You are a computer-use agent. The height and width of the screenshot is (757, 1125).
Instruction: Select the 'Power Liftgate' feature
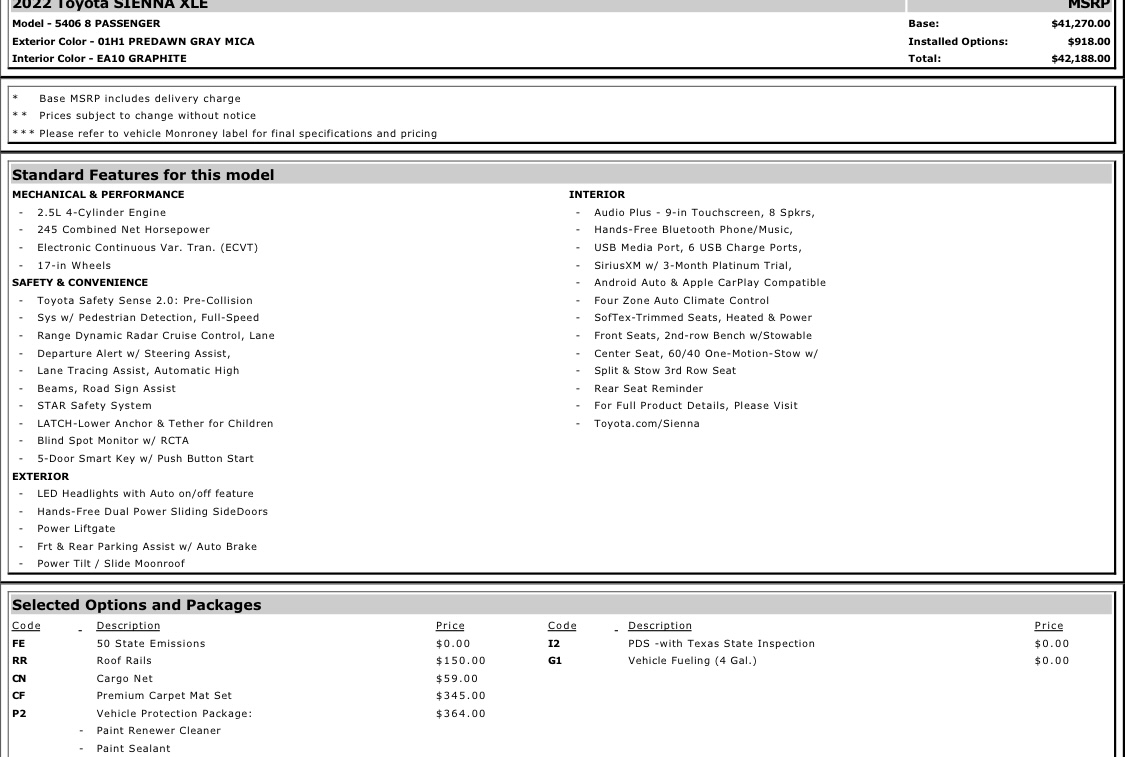pyautogui.click(x=76, y=529)
